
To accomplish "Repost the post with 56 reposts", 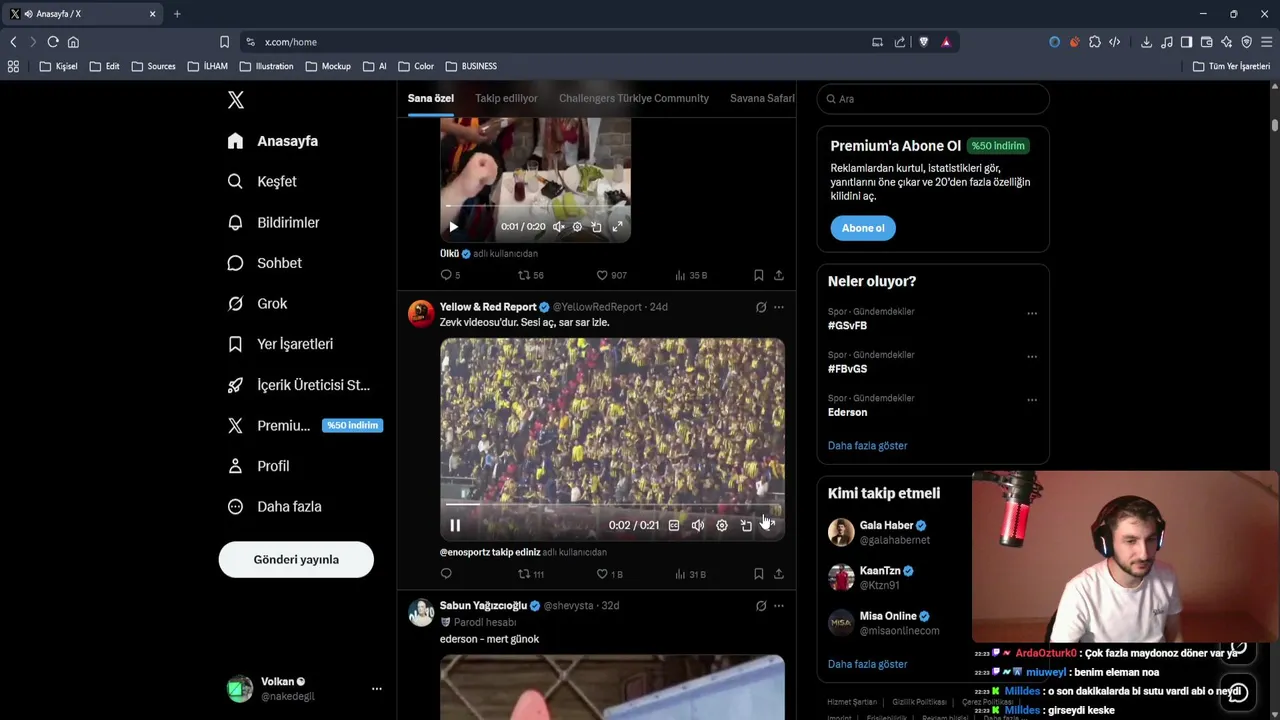I will [530, 275].
